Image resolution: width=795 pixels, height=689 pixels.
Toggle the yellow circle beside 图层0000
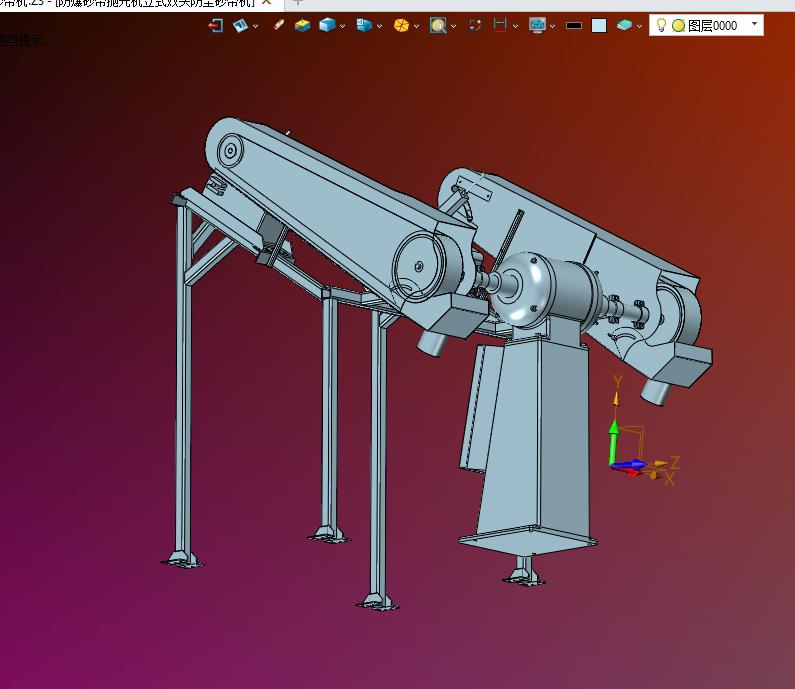(678, 26)
